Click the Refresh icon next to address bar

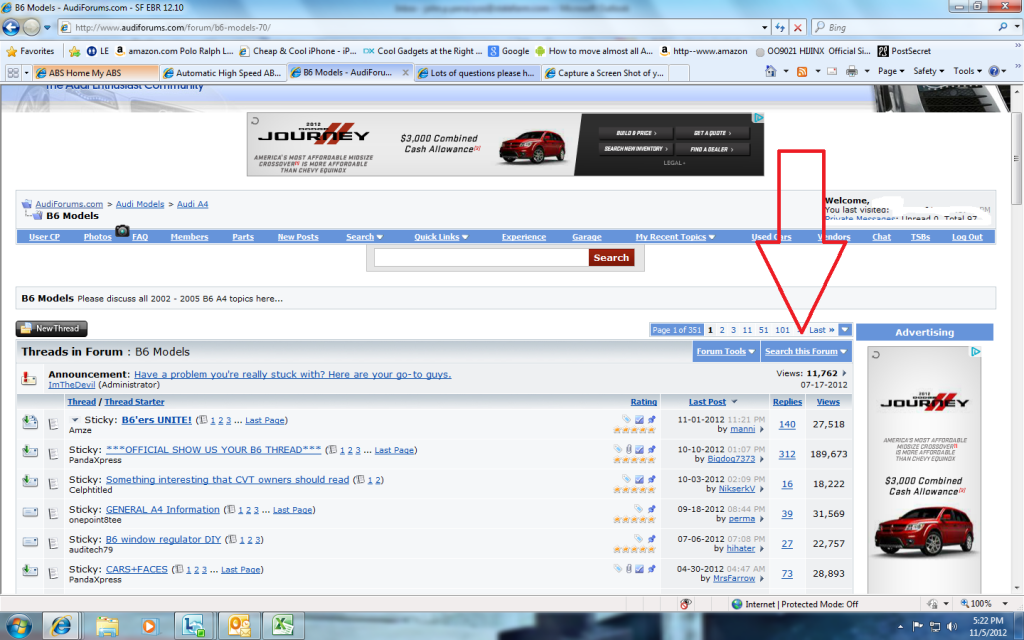coord(780,27)
